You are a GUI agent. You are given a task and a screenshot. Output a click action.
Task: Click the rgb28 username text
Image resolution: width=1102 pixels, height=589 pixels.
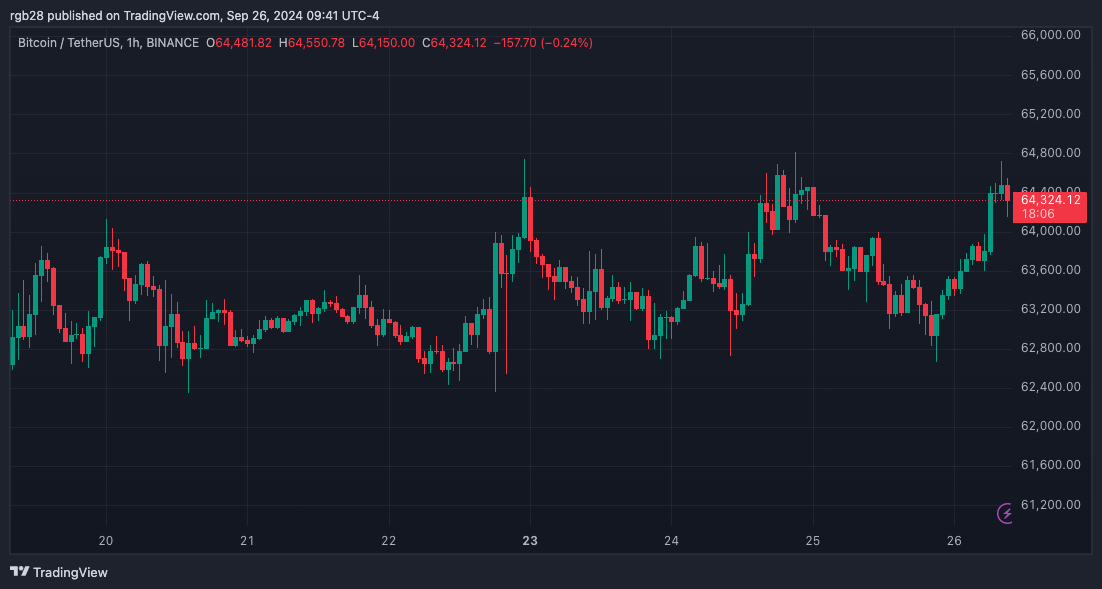26,15
